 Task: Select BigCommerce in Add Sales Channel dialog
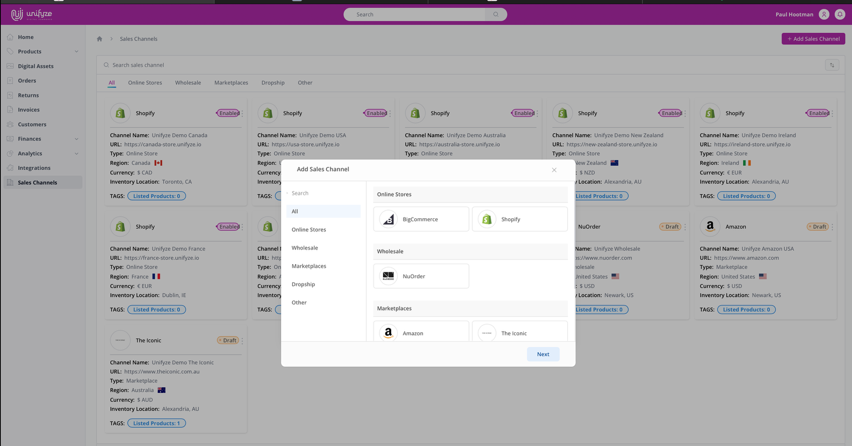(x=421, y=219)
